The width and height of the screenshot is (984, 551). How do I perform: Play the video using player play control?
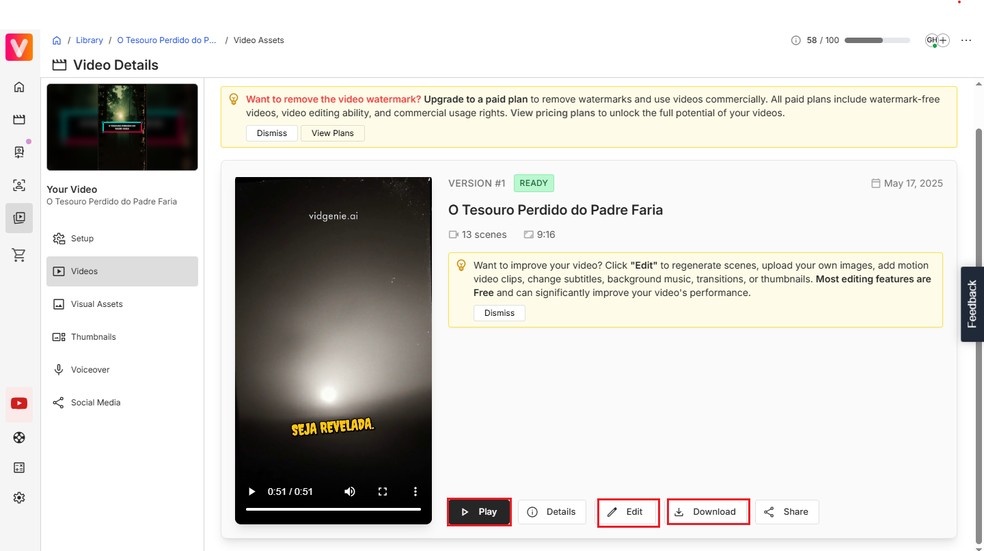(x=251, y=491)
